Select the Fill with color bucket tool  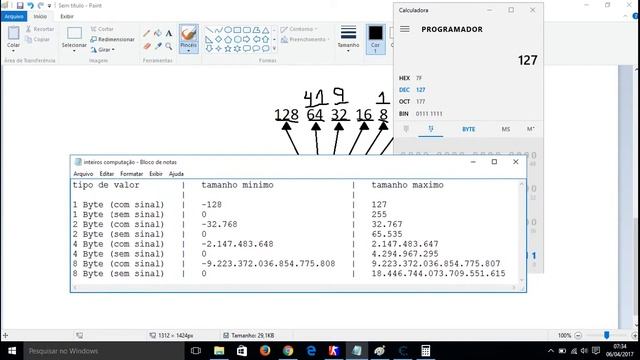pos(158,34)
